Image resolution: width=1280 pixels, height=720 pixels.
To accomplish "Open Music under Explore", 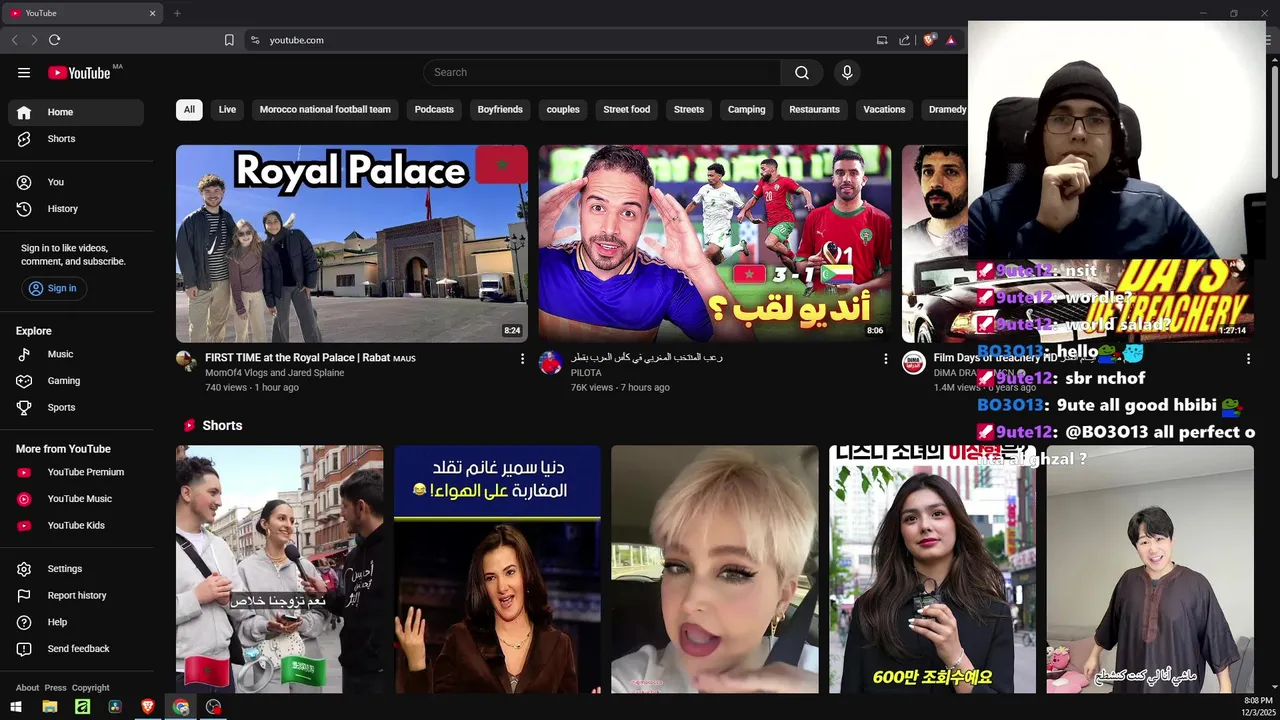I will pos(76,354).
